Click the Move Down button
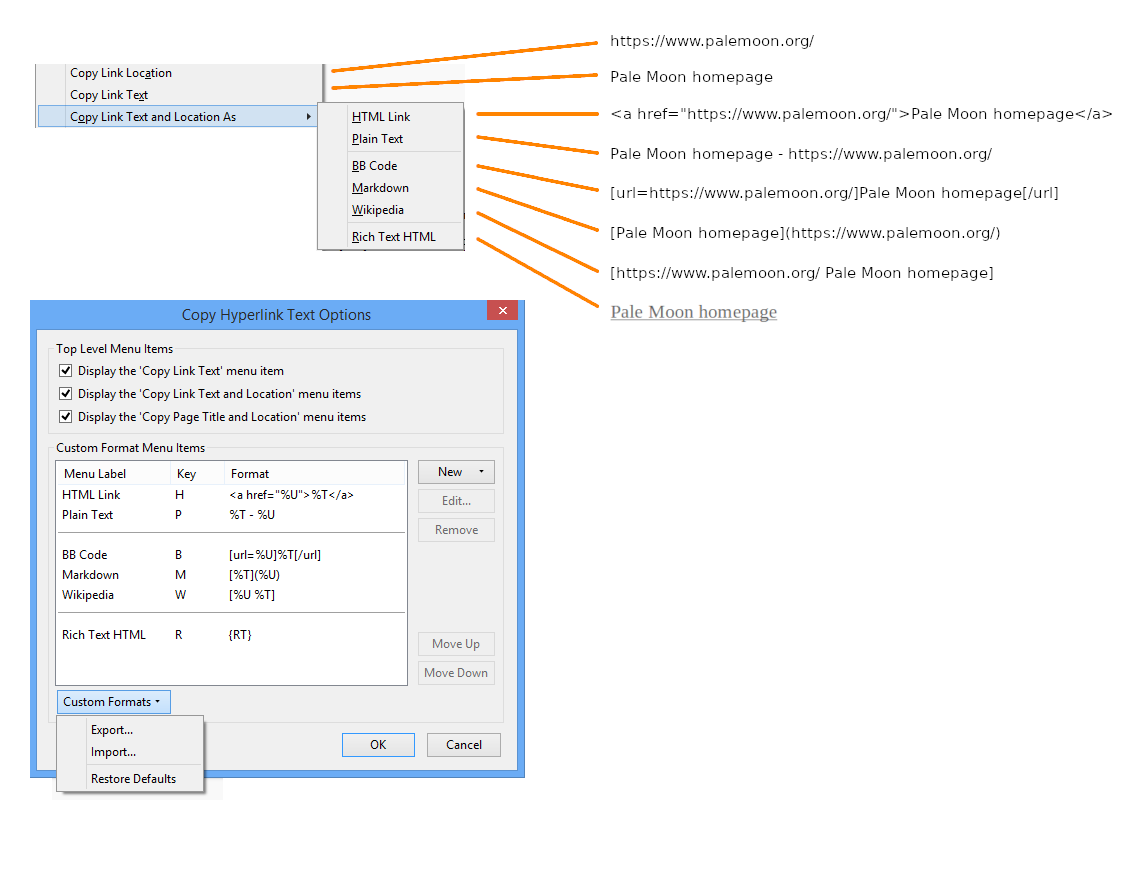Image resolution: width=1137 pixels, height=878 pixels. pos(456,673)
